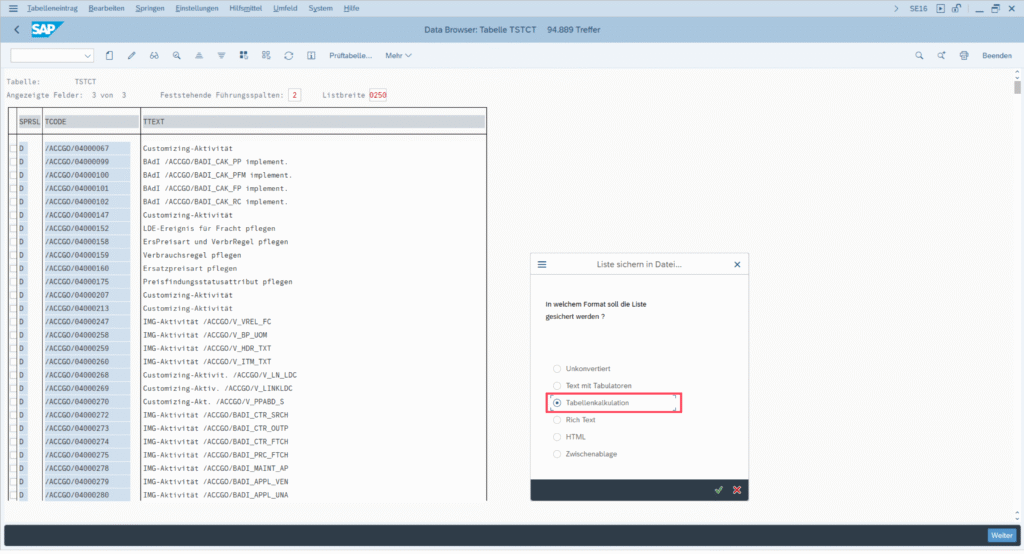Click the magnifier details icon in left toolbar
Image resolution: width=1024 pixels, height=554 pixels.
[x=176, y=56]
